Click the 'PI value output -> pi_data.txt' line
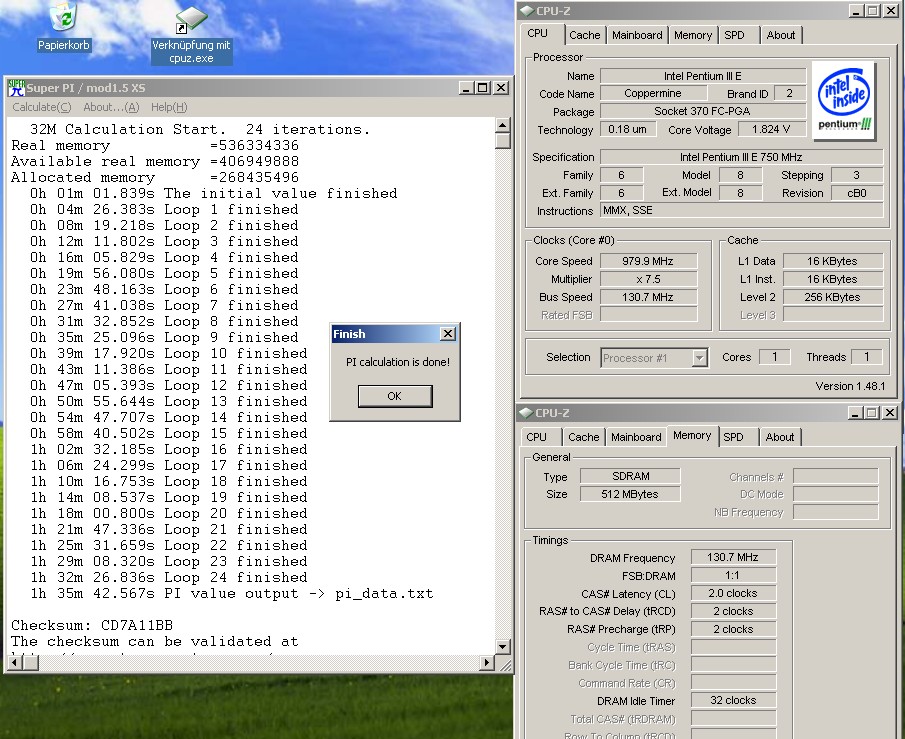905x739 pixels. coord(231,594)
